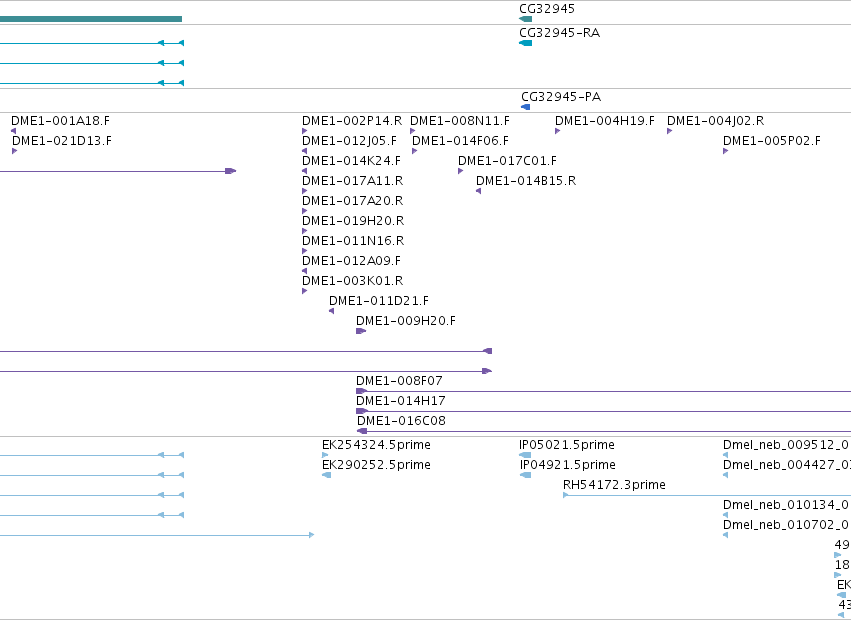Image resolution: width=851 pixels, height=620 pixels.
Task: Select feature DME1-003K01.R
Action: (x=352, y=281)
